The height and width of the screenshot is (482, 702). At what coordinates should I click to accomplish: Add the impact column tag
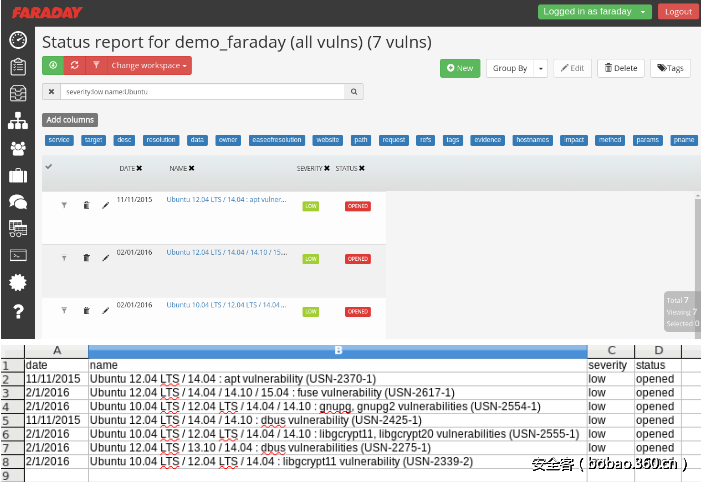[x=574, y=140]
